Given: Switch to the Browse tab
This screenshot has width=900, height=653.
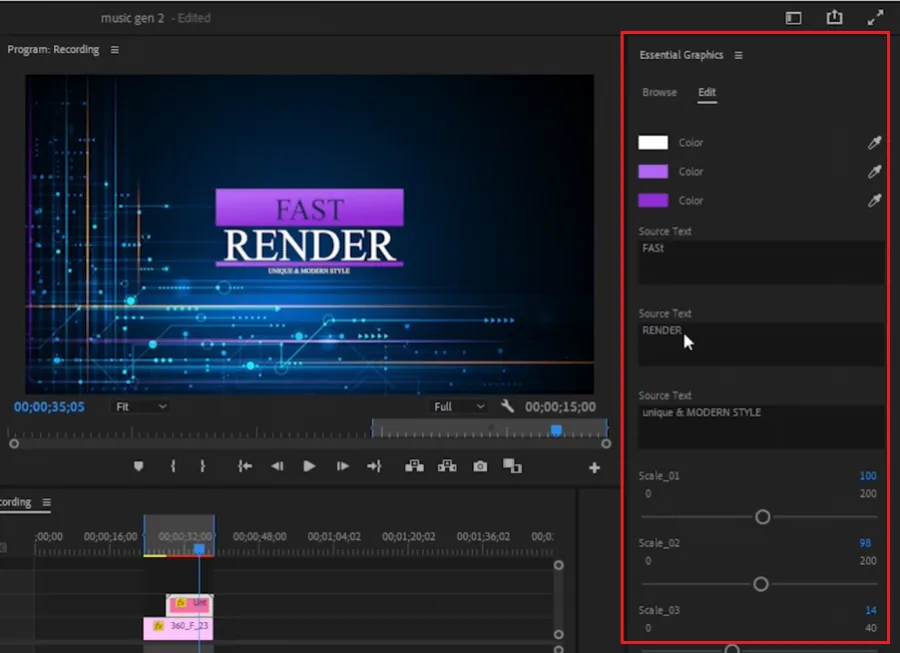Looking at the screenshot, I should click(660, 92).
